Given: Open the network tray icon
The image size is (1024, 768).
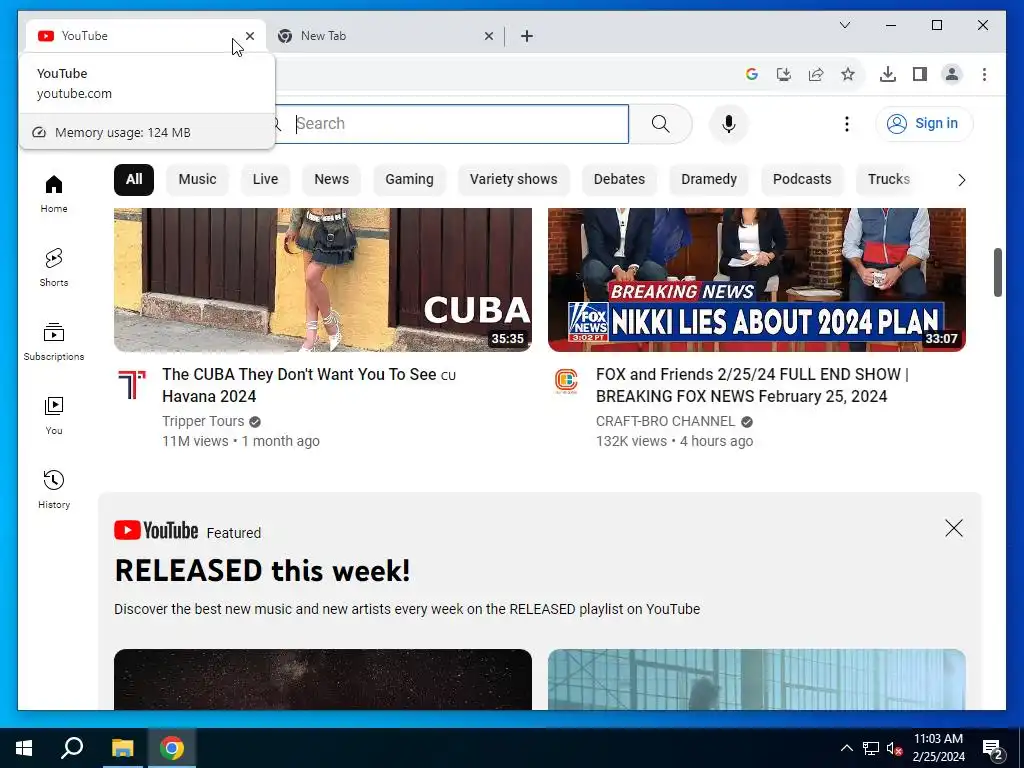Looking at the screenshot, I should pos(871,748).
